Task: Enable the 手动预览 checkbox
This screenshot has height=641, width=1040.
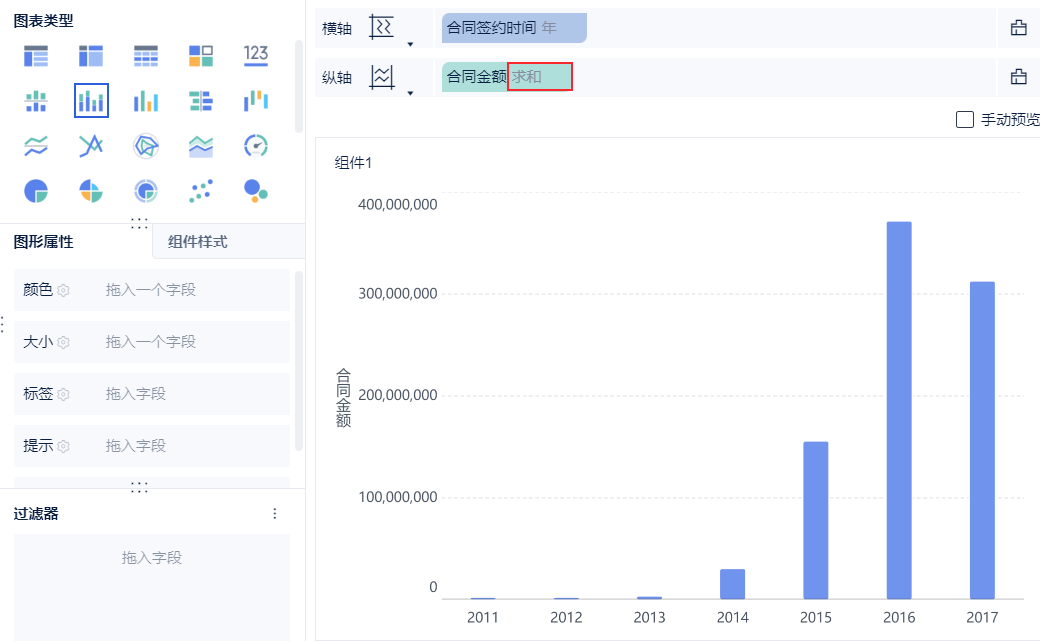Action: (x=965, y=120)
